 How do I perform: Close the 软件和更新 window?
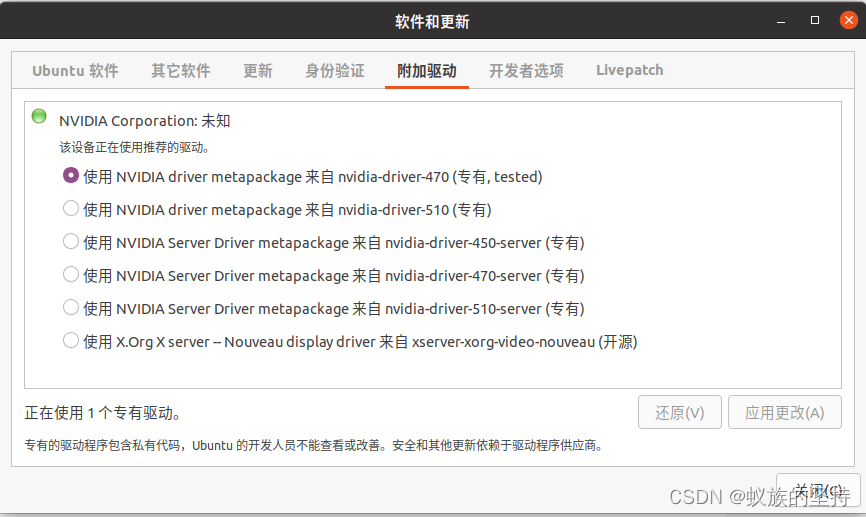[848, 20]
